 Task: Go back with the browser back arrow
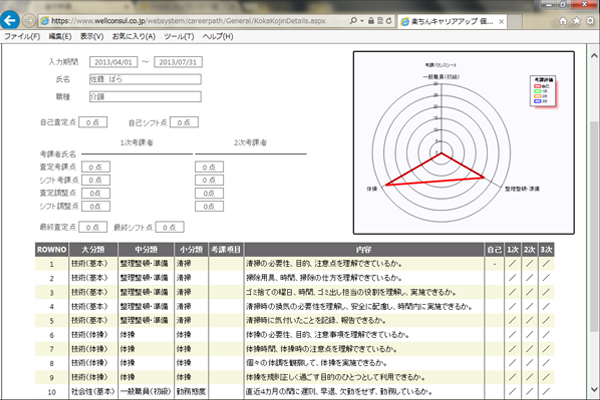click(10, 20)
